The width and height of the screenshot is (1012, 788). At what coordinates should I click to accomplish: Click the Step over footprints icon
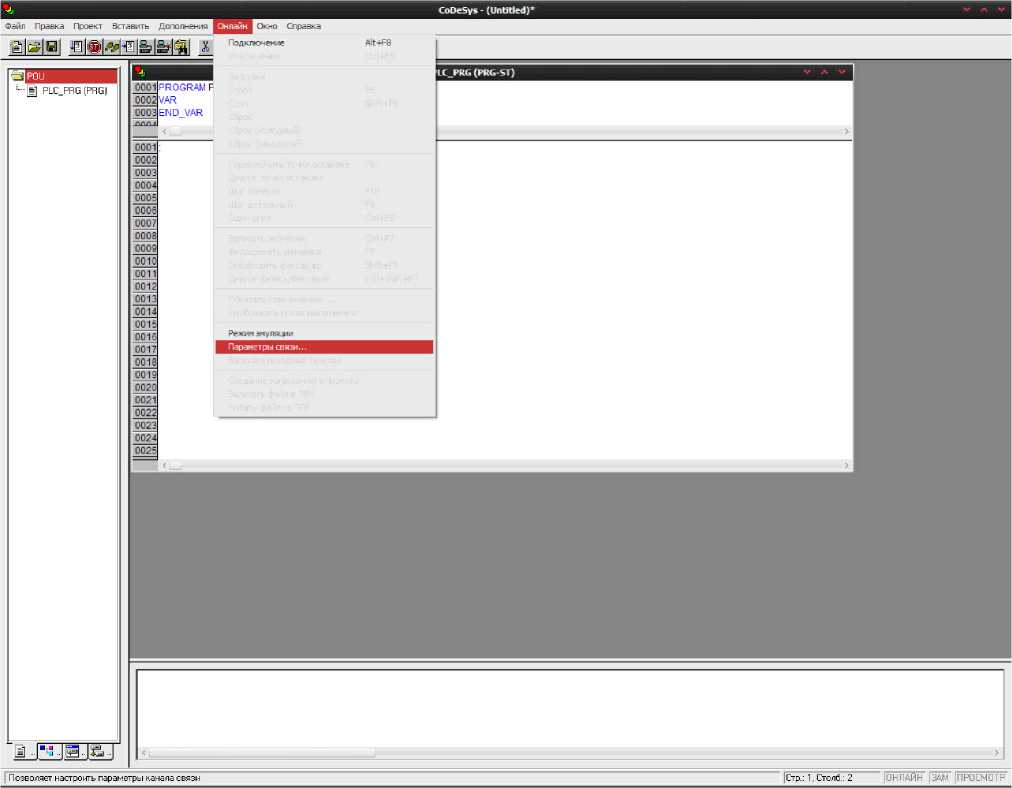112,47
